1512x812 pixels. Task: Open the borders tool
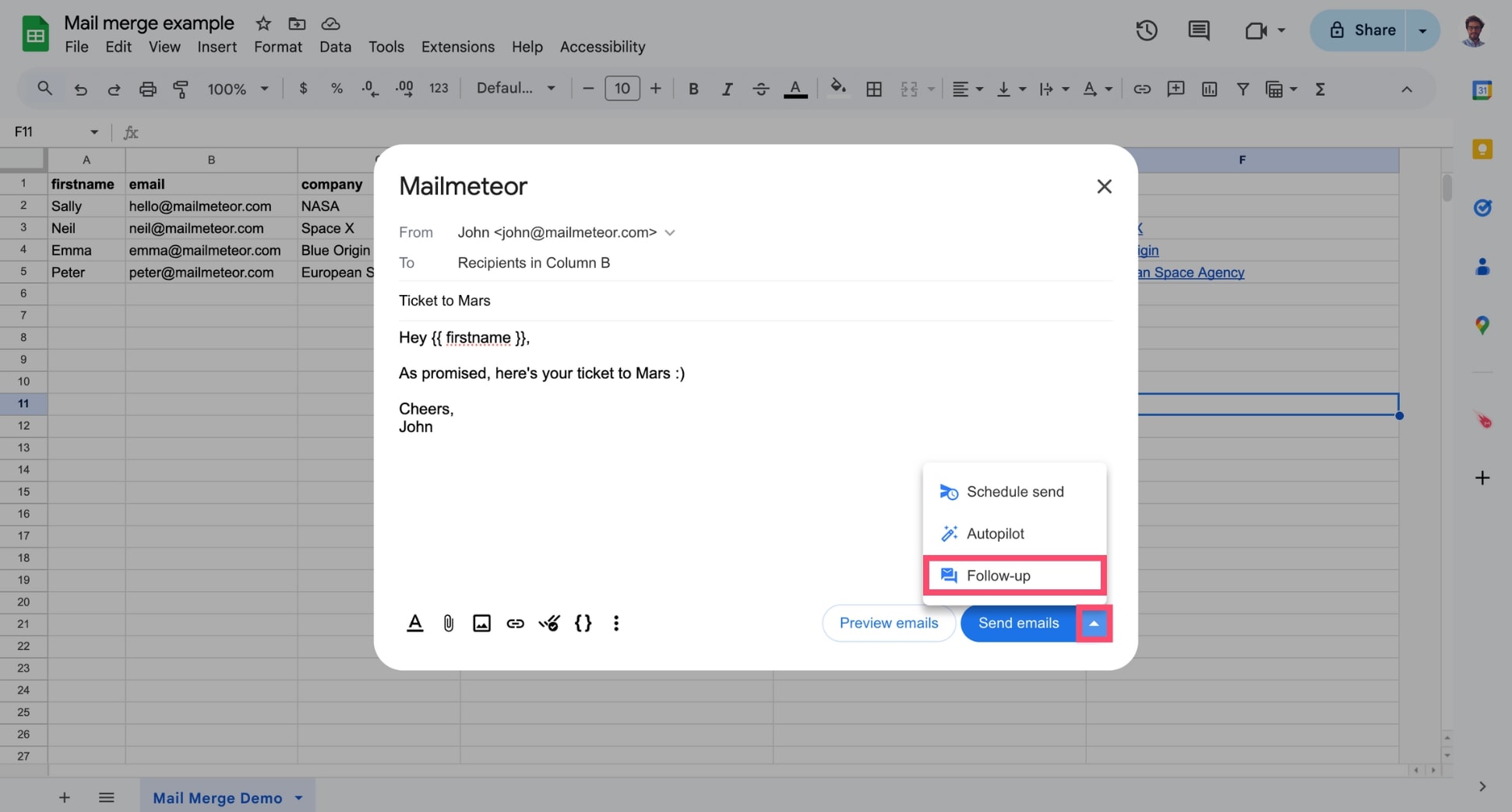coord(874,90)
